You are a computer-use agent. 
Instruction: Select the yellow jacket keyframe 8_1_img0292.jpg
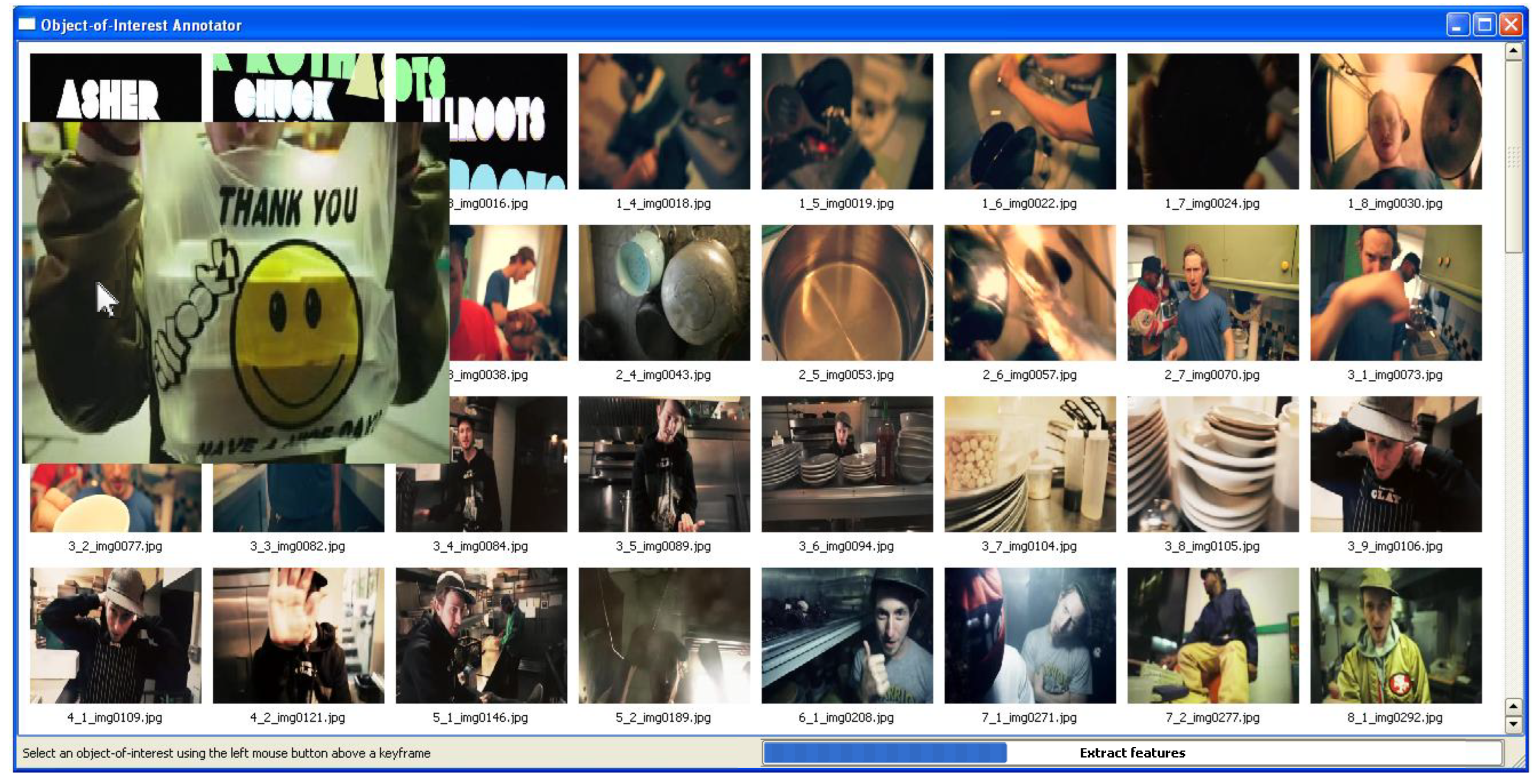click(x=1396, y=635)
